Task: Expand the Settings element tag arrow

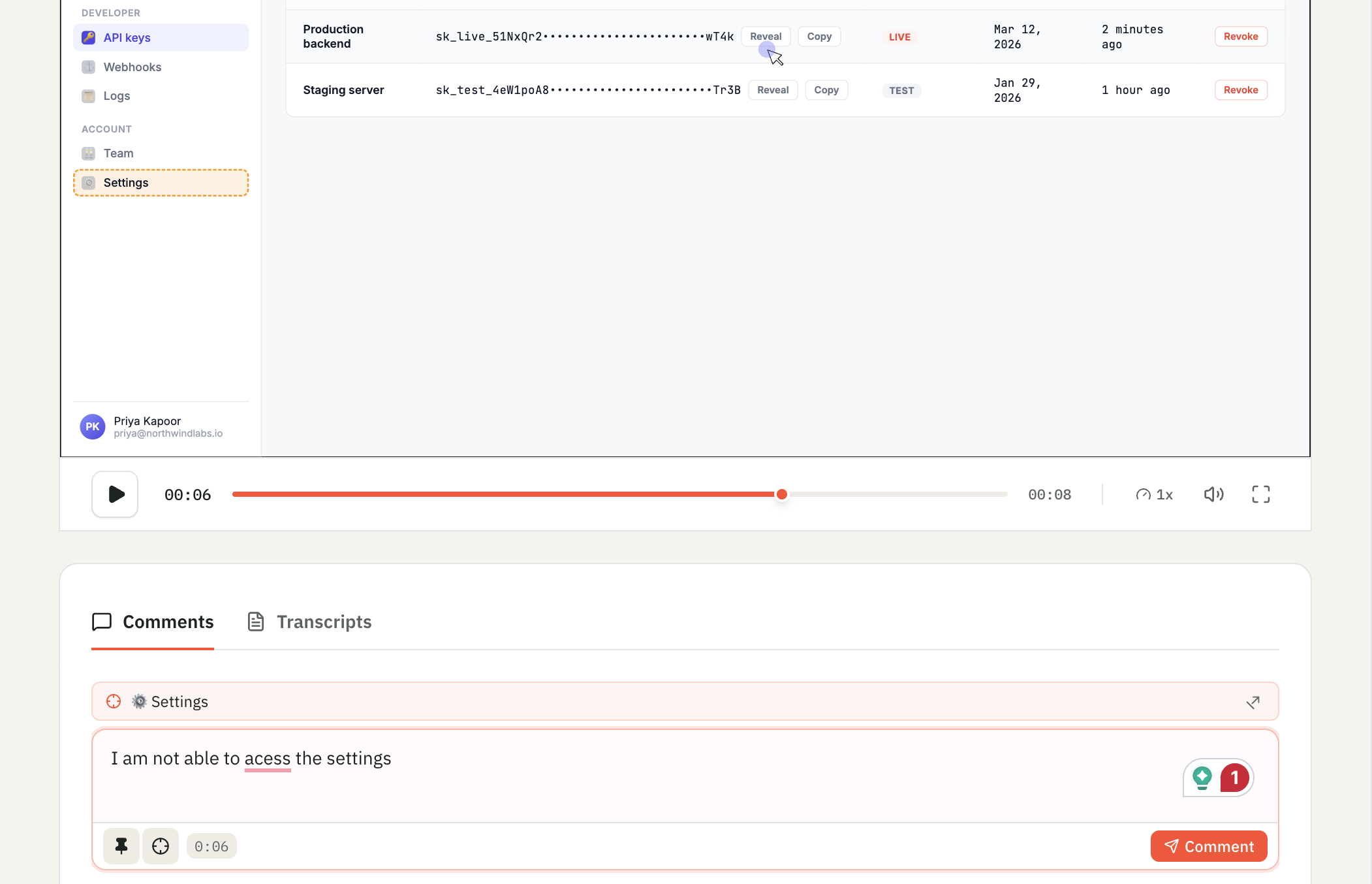Action: (1253, 702)
